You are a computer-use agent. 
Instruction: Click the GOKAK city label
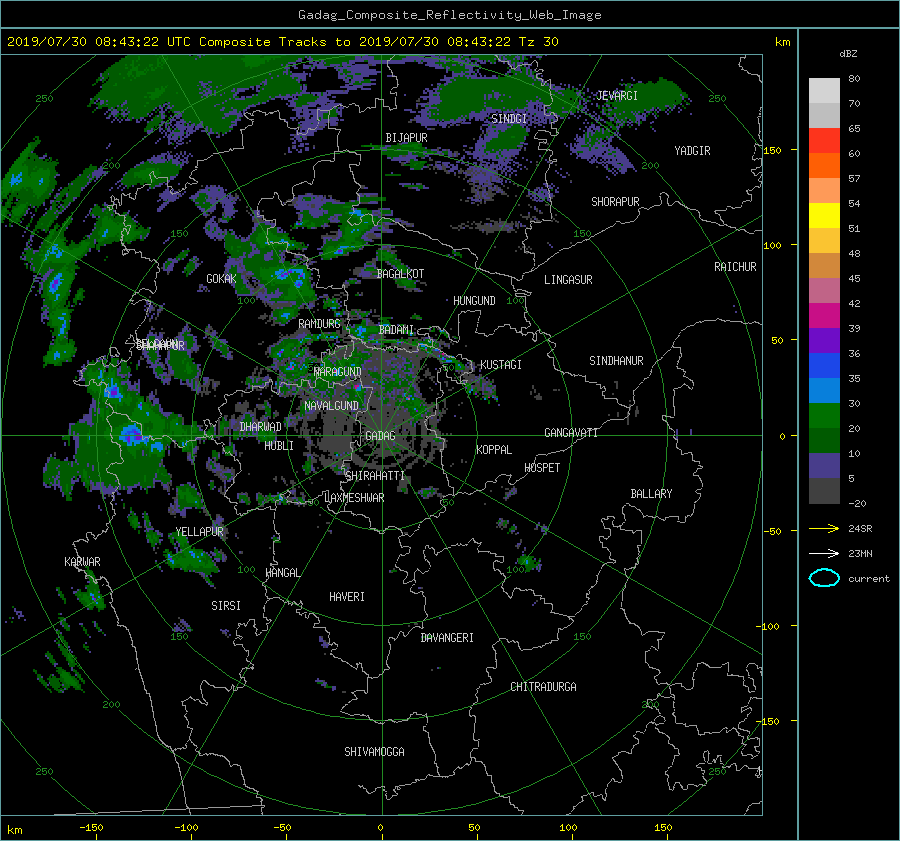(x=222, y=279)
